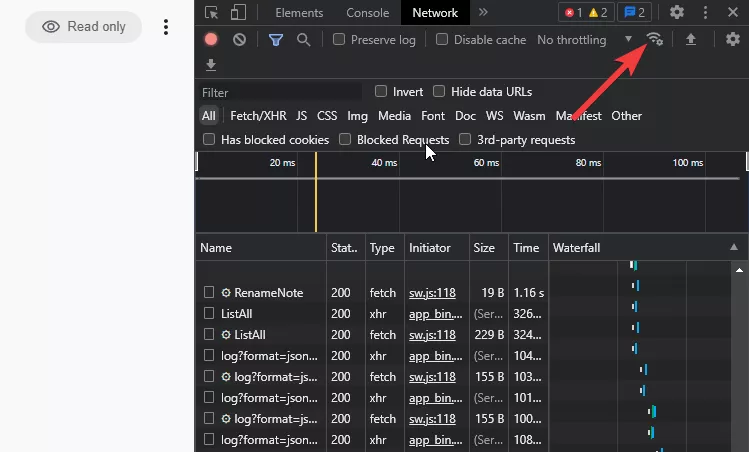Select the Network tab
Screen dimensions: 749x452
(435, 13)
